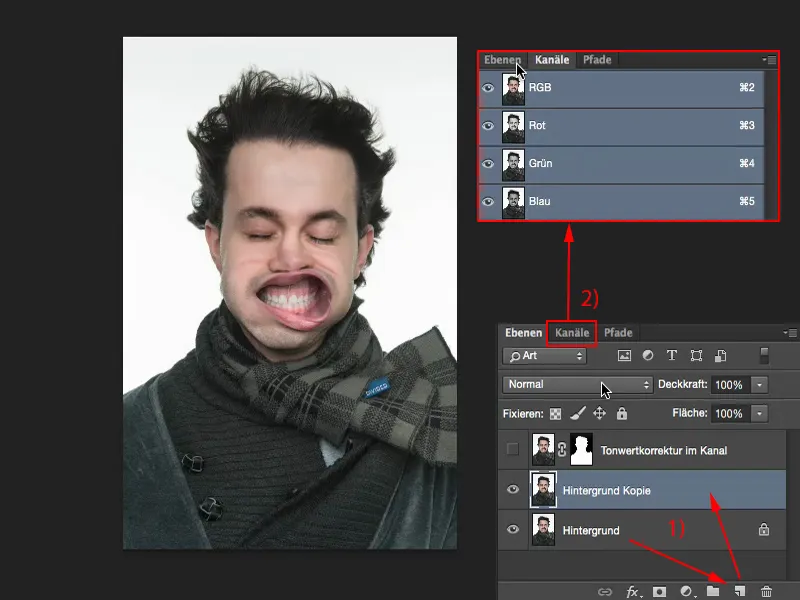
Task: Open lower Ebenen panel flyout menu
Action: [790, 333]
